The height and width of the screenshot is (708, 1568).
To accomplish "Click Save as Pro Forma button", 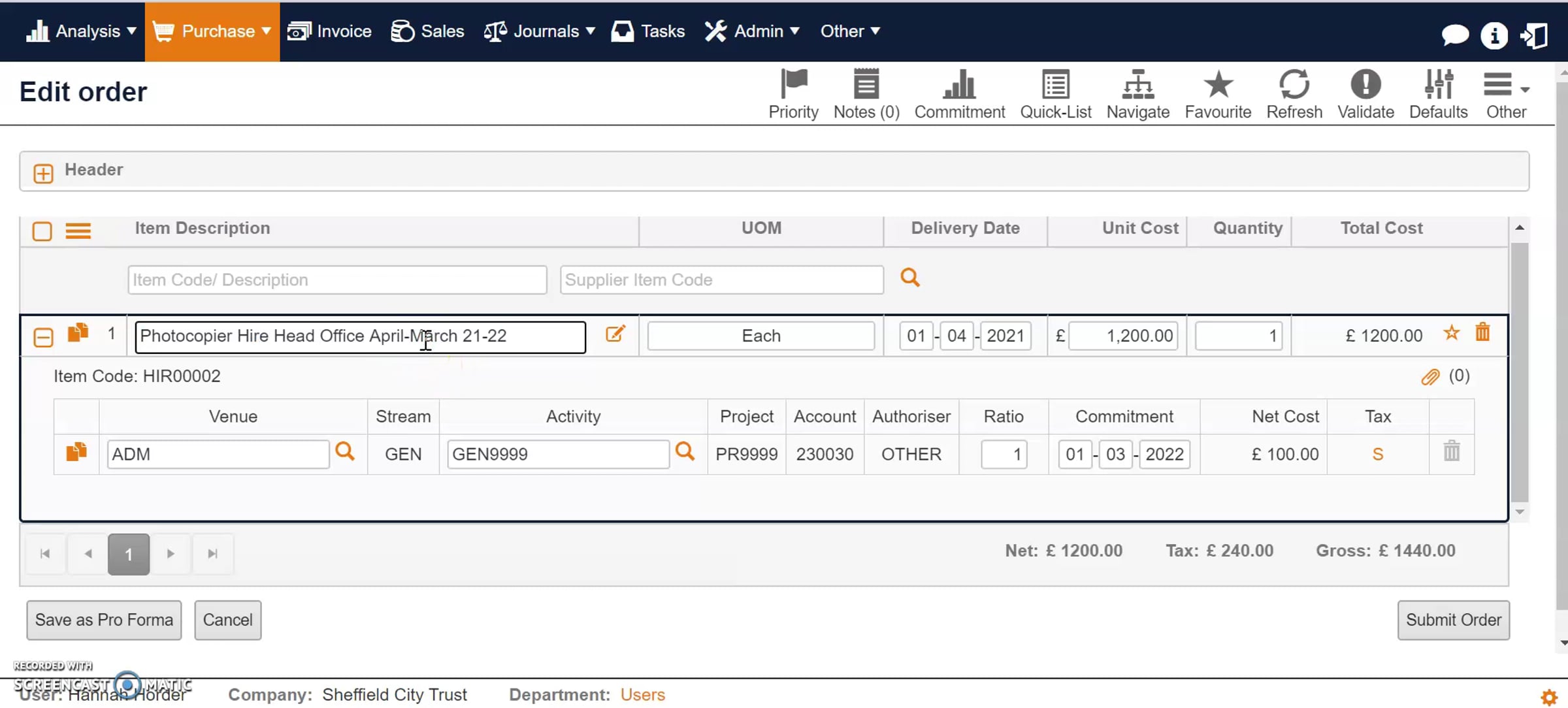I will (x=104, y=620).
